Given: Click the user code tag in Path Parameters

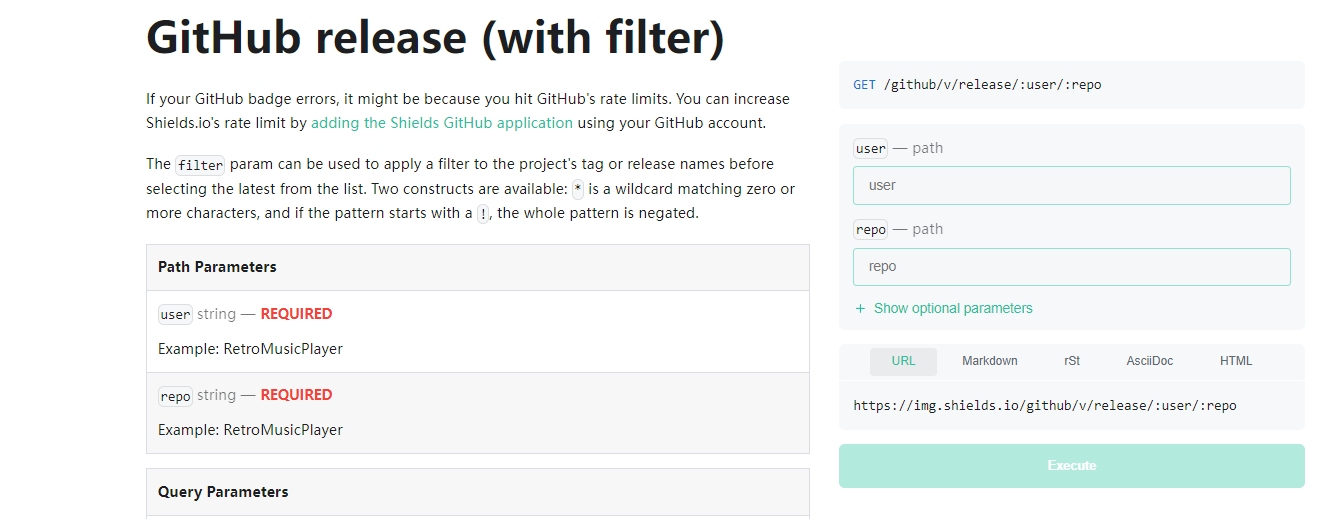Looking at the screenshot, I should click(175, 315).
